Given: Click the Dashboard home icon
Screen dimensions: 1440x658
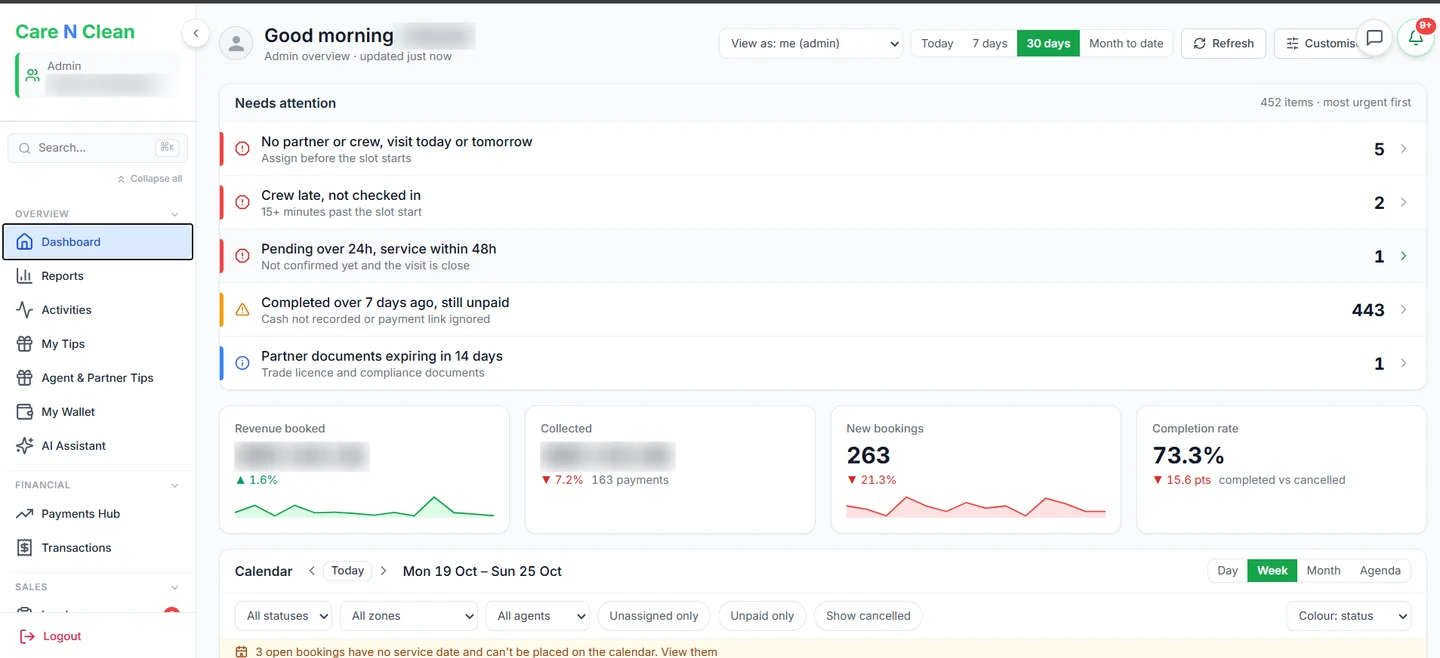Looking at the screenshot, I should (25, 242).
